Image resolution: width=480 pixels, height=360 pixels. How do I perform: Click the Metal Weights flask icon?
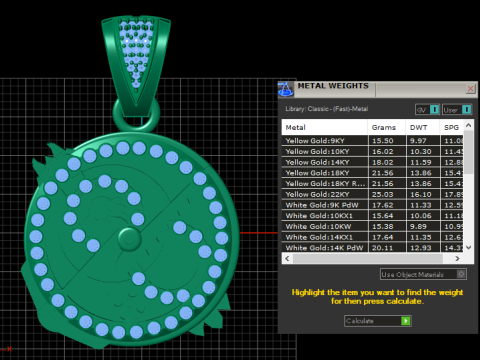(x=286, y=89)
